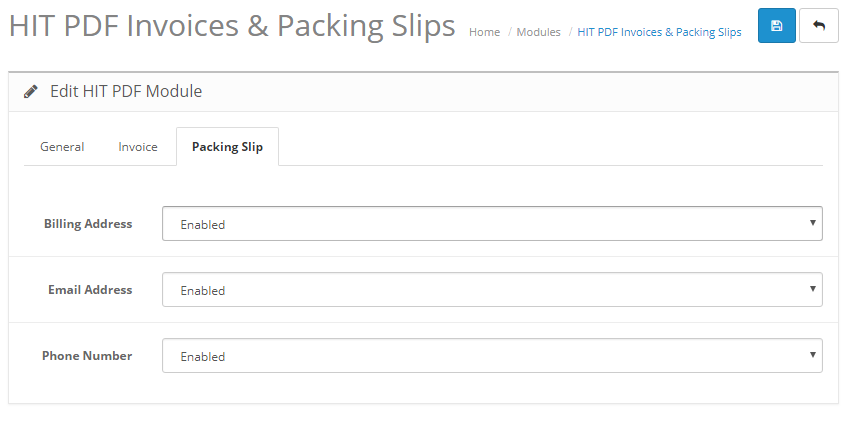Click the Phone Number field label
Viewport: 850px width, 432px height.
pos(87,356)
